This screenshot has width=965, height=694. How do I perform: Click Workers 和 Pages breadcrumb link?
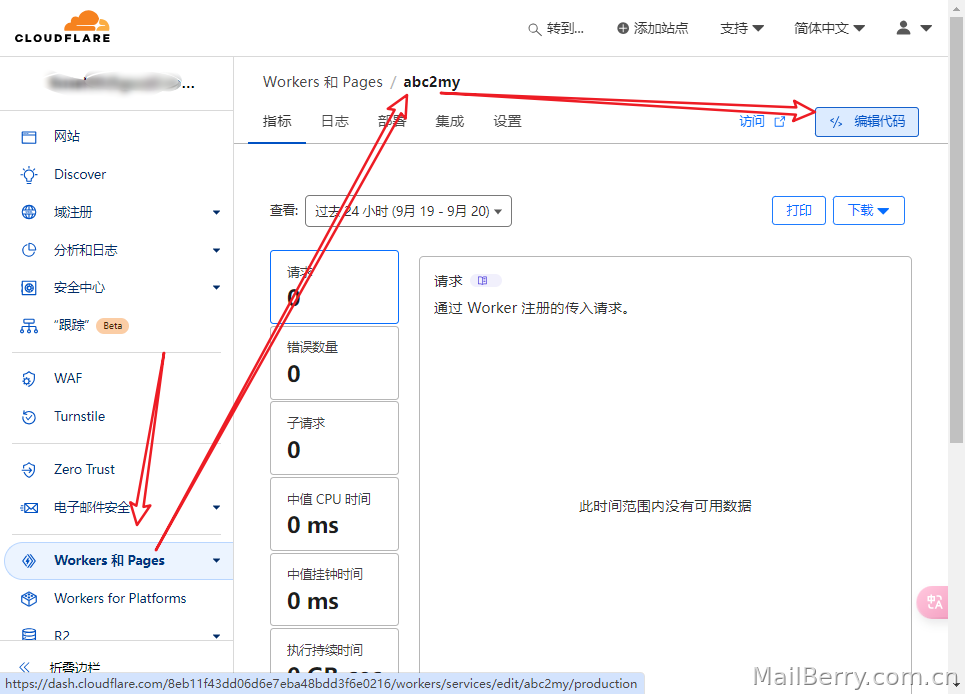click(x=322, y=82)
